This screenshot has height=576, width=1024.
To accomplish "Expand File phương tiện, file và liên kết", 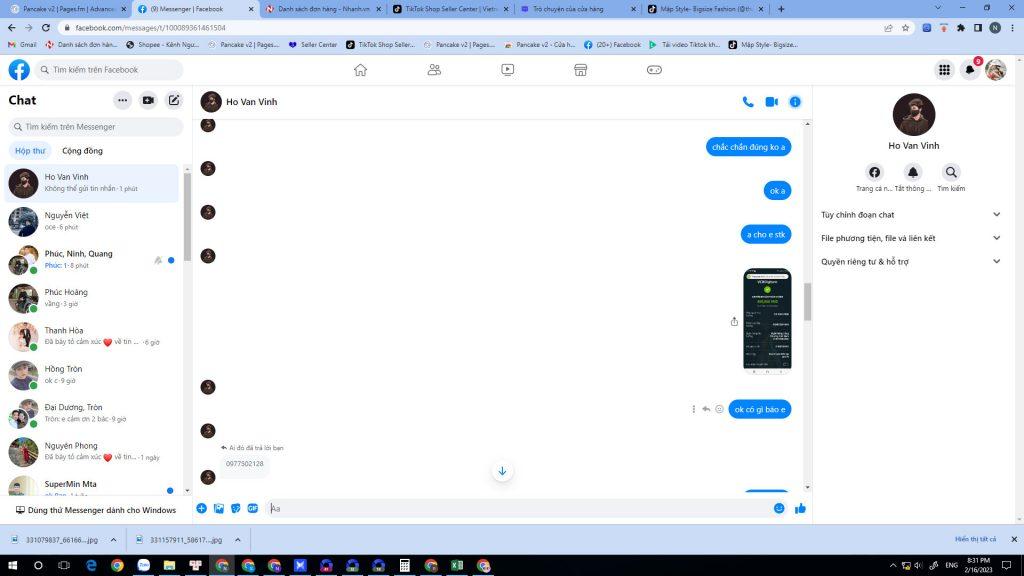I will click(x=996, y=238).
